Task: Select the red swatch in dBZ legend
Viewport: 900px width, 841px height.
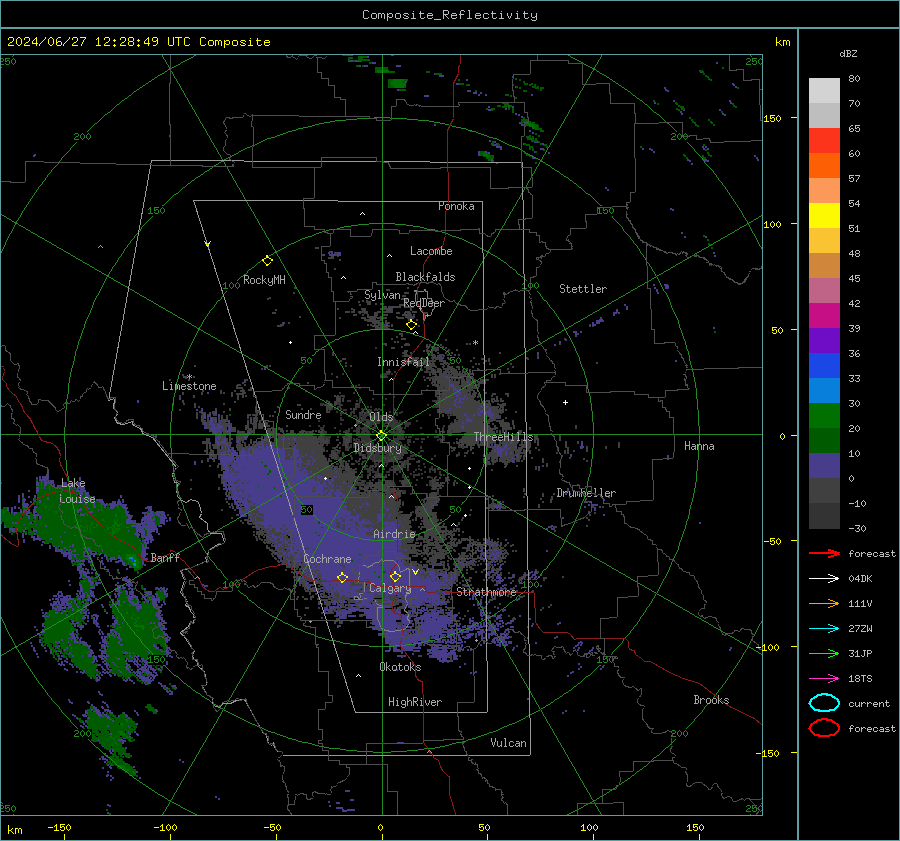Action: (x=824, y=140)
